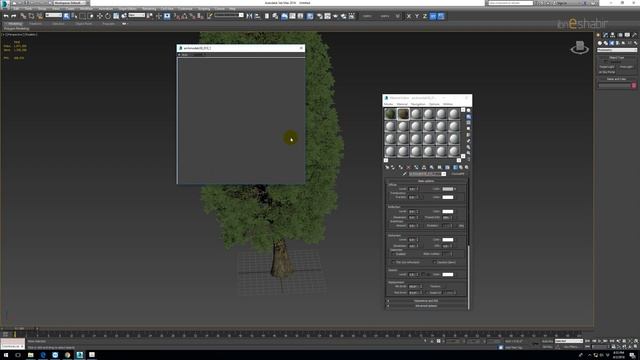Pick material from object eyedropper
Viewport: 640px width, 360px height.
(x=404, y=174)
